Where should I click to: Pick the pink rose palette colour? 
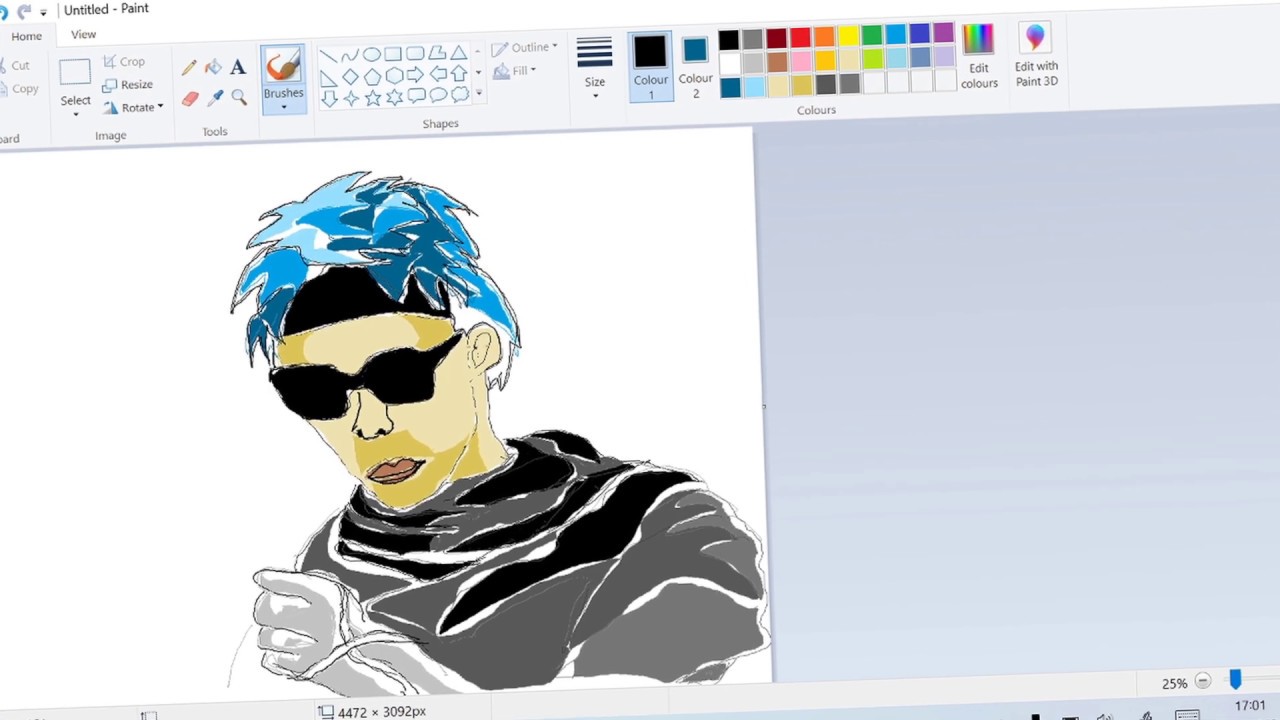click(x=801, y=61)
